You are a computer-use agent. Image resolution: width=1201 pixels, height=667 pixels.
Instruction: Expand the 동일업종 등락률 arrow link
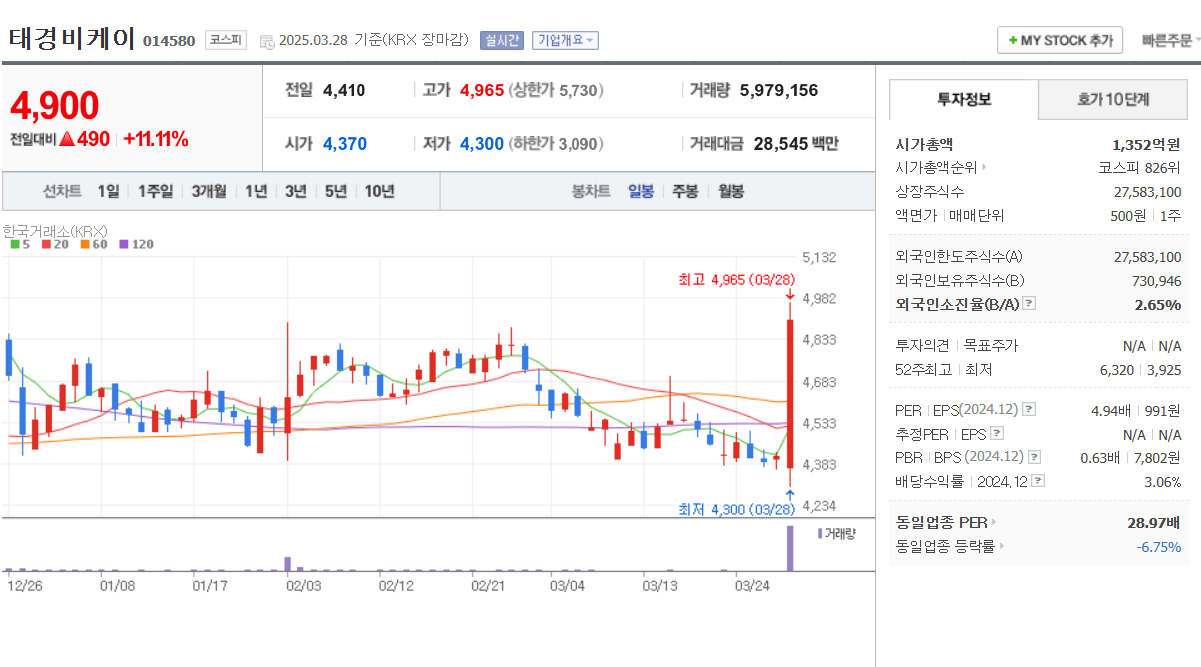[x=1002, y=547]
